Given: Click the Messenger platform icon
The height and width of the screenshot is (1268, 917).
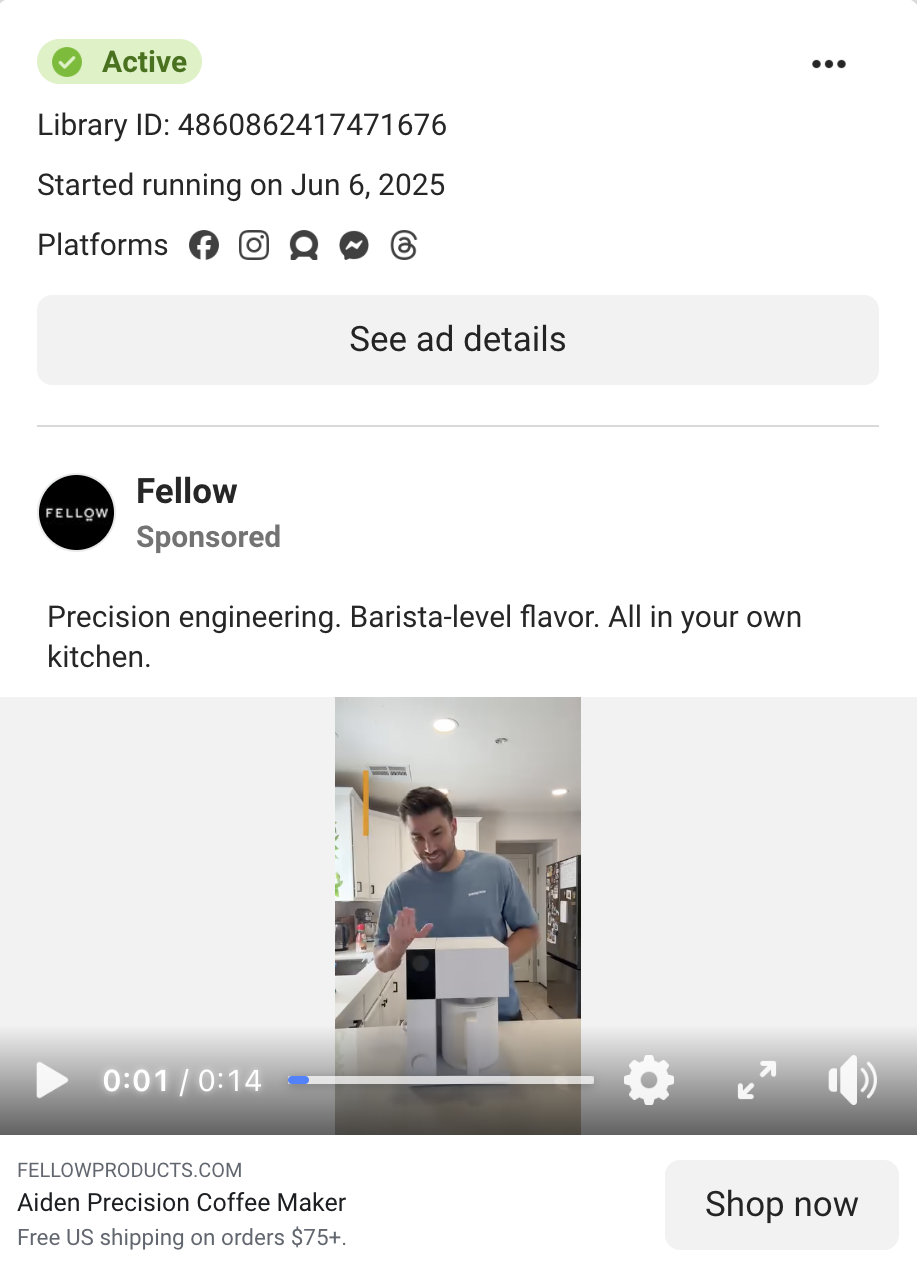Looking at the screenshot, I should [354, 245].
